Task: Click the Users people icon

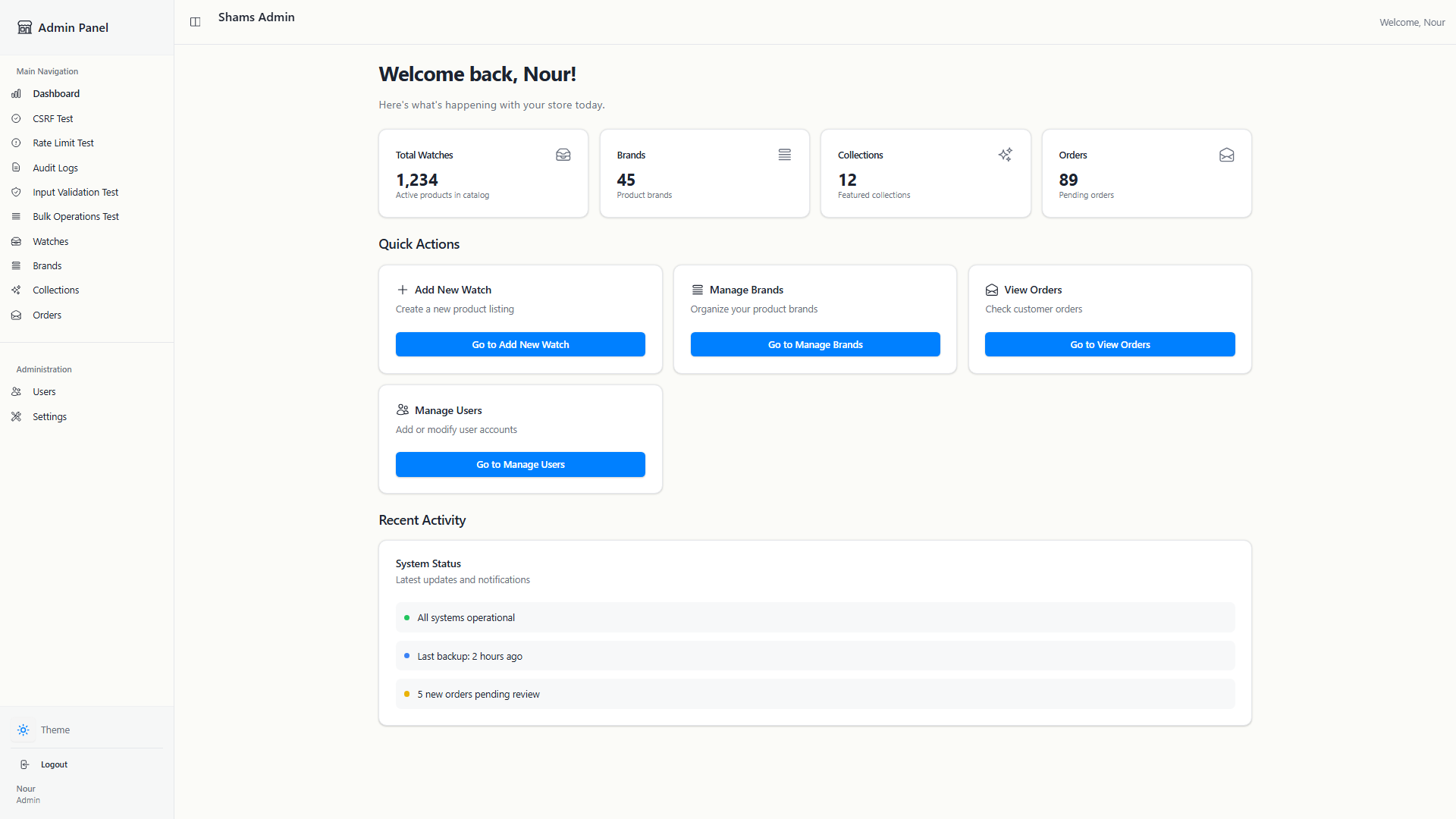Action: (x=16, y=392)
